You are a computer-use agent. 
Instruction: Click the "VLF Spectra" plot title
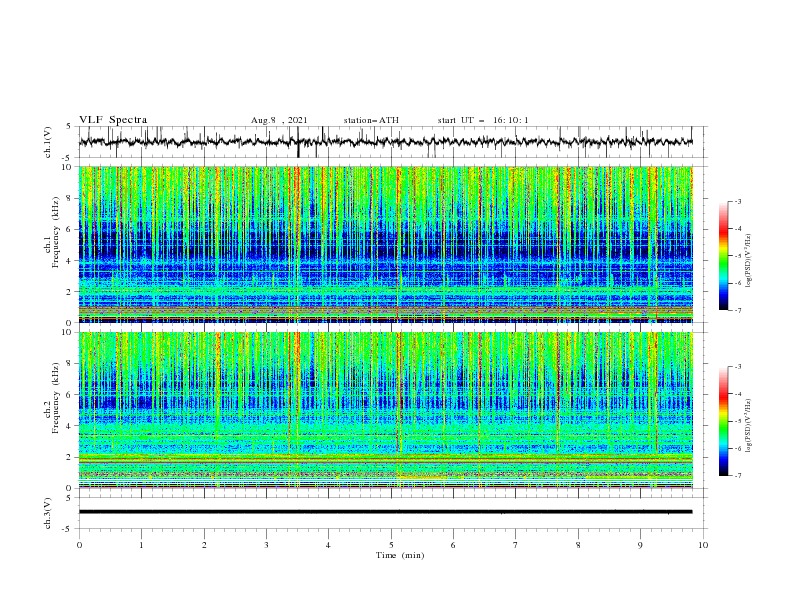[113, 120]
